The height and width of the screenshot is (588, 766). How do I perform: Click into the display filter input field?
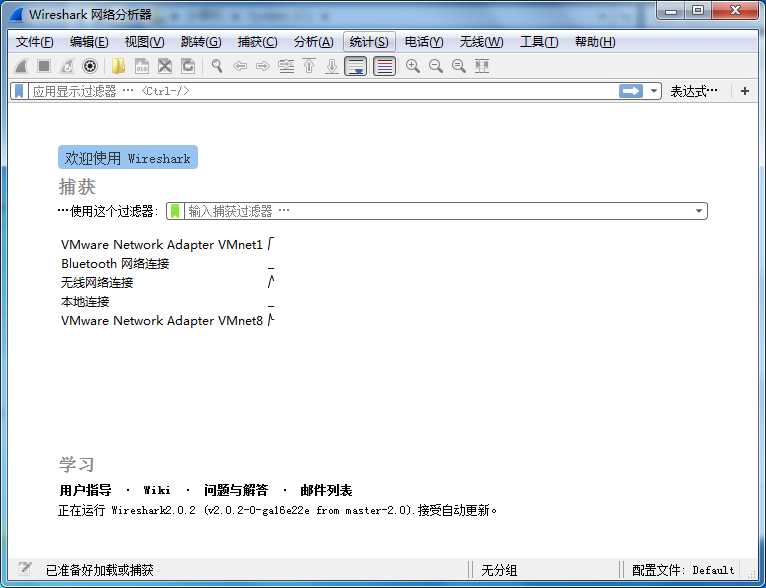(x=322, y=91)
